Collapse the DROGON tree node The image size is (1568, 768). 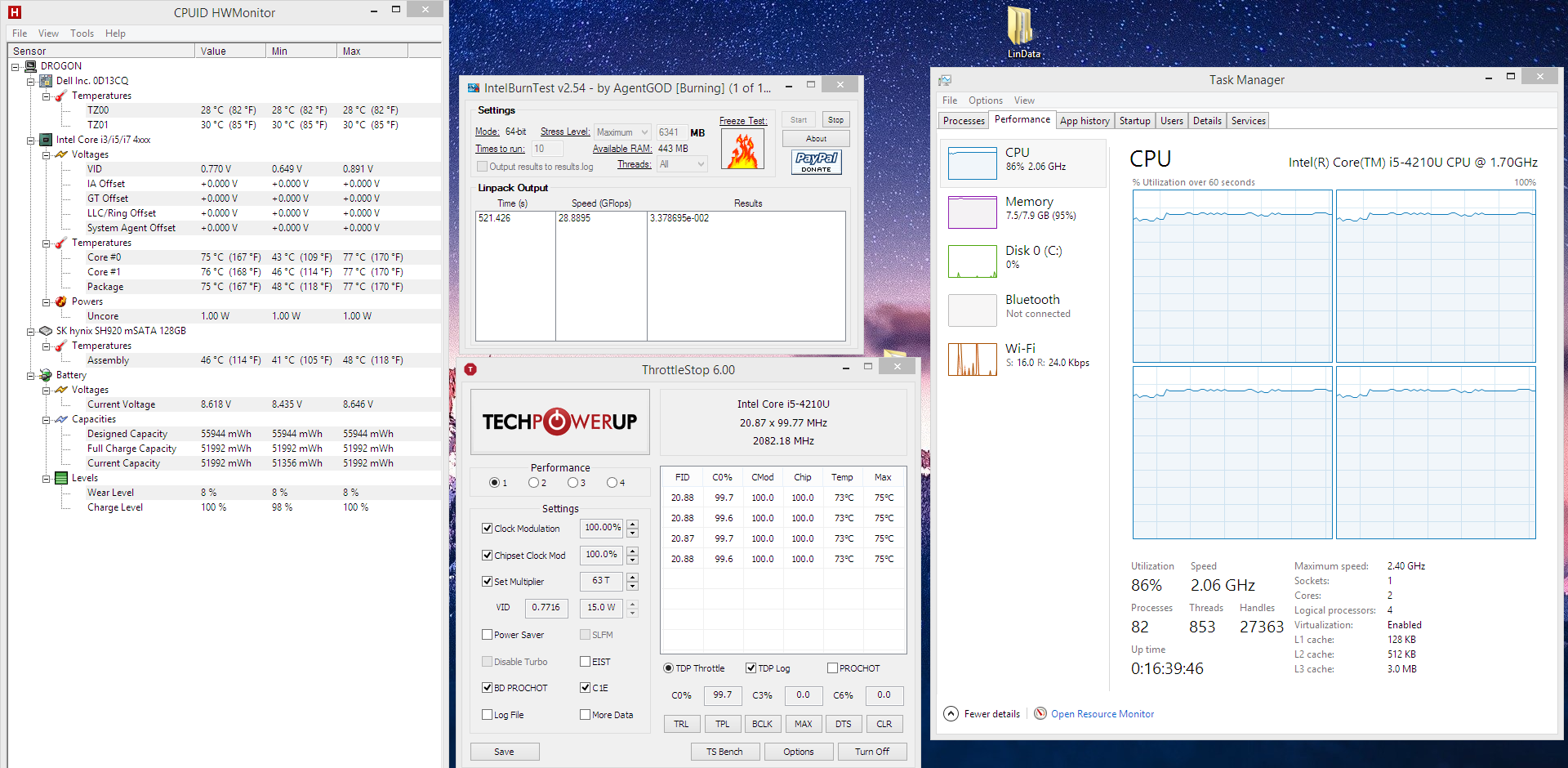[16, 67]
